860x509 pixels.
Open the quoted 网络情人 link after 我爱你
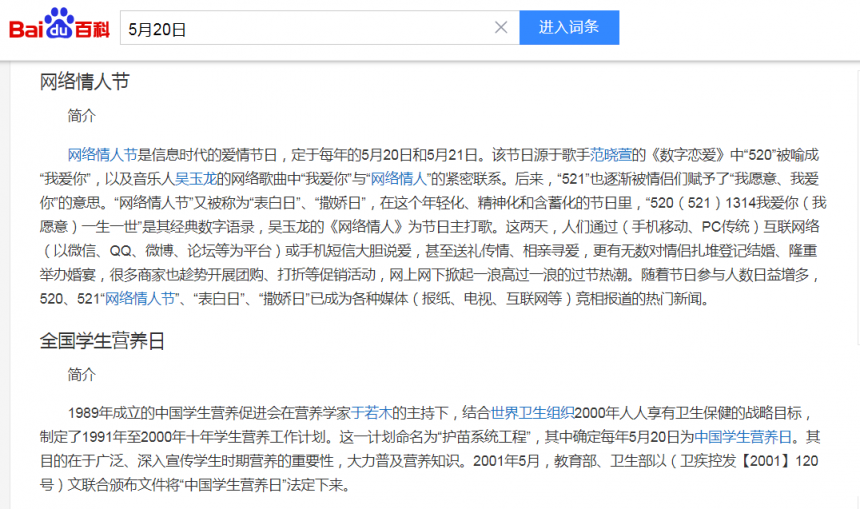pos(400,179)
